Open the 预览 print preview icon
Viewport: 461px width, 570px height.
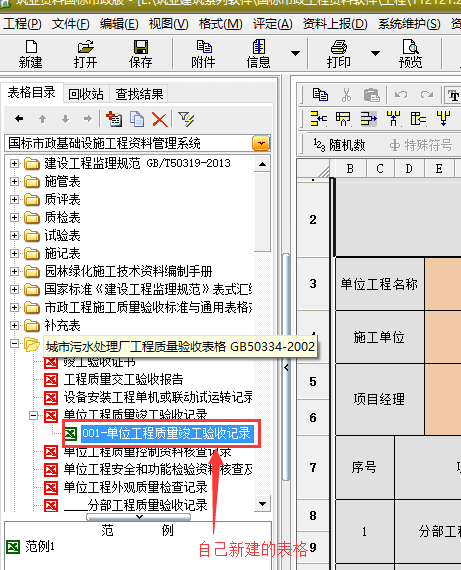(x=410, y=54)
